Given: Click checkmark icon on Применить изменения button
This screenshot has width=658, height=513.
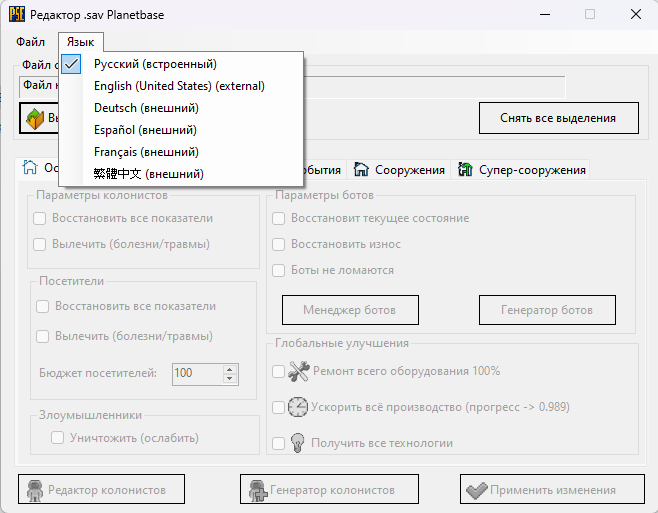Looking at the screenshot, I should tap(477, 490).
